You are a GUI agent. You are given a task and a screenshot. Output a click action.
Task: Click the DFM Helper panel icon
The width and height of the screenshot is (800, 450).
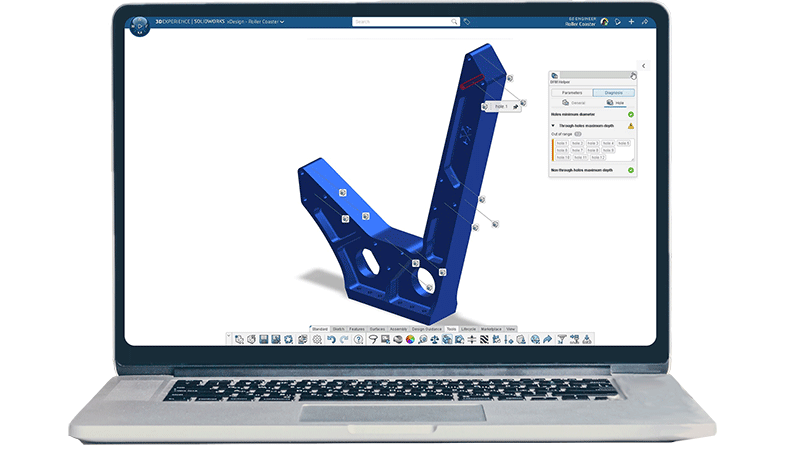(555, 76)
